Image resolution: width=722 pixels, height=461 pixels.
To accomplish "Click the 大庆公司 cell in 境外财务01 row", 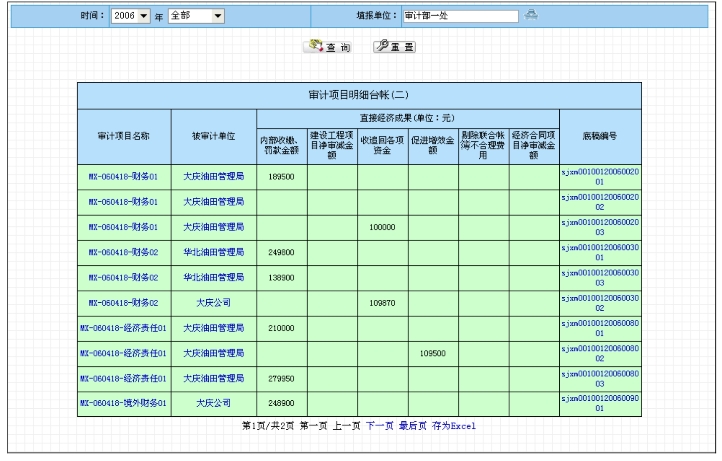I will pyautogui.click(x=213, y=403).
